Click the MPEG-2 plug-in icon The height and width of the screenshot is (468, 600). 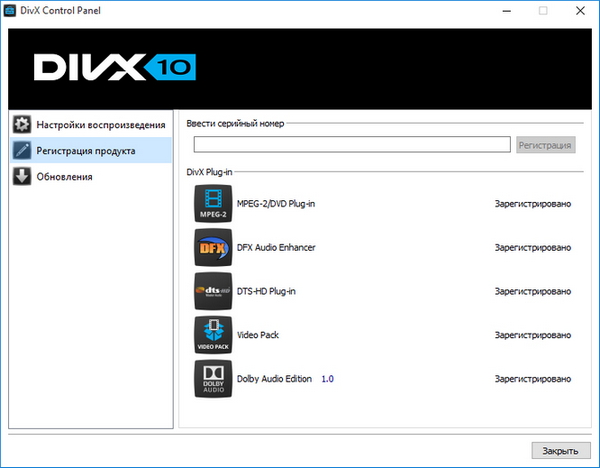click(210, 204)
